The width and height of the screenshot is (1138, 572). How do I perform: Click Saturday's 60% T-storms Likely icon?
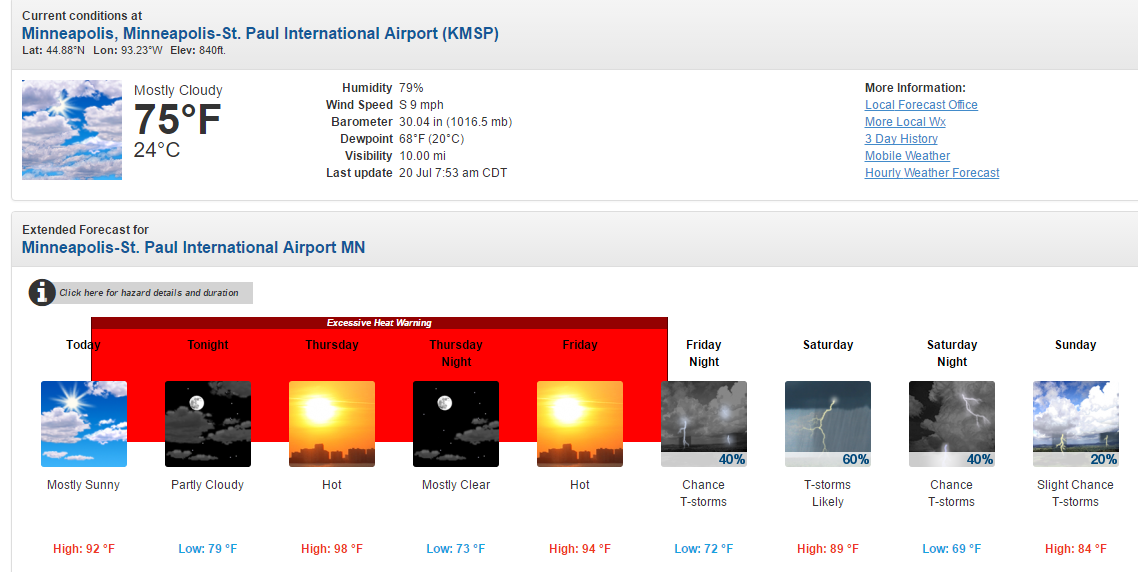(828, 424)
